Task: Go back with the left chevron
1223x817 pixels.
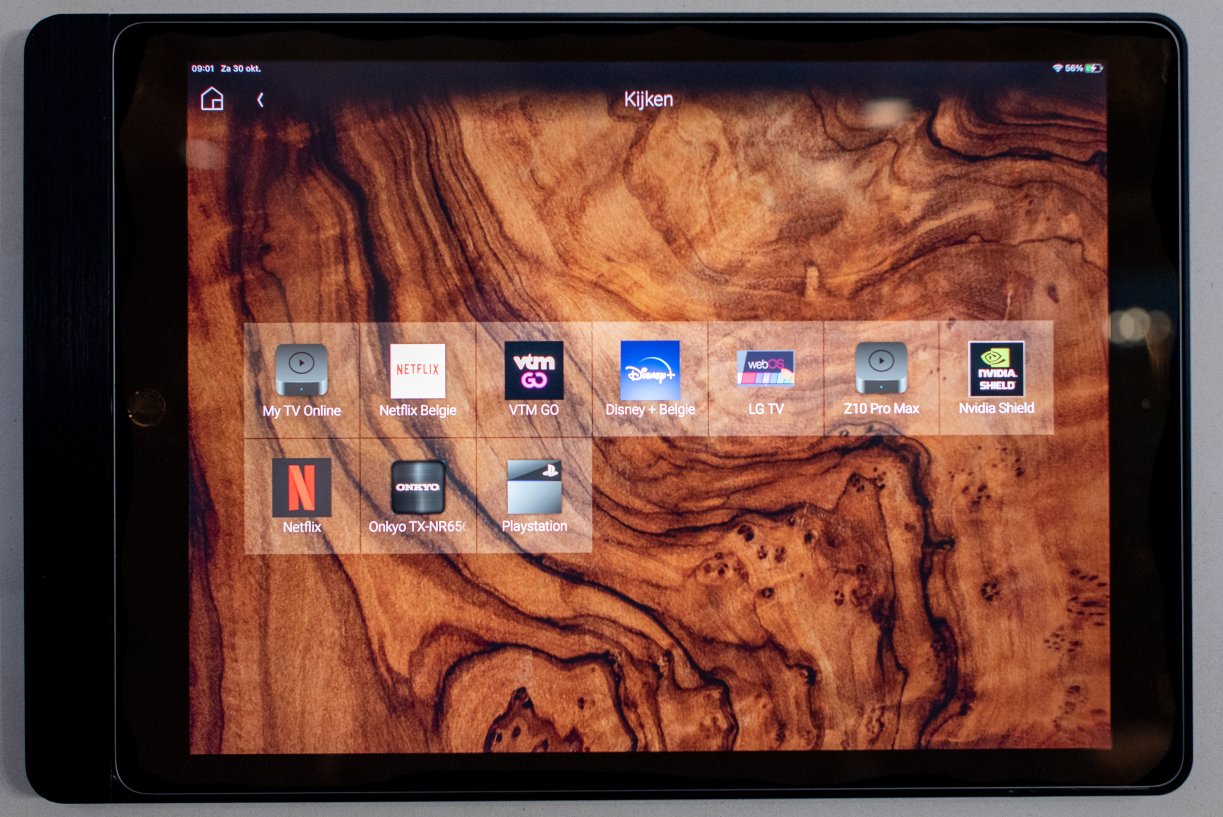Action: click(260, 99)
